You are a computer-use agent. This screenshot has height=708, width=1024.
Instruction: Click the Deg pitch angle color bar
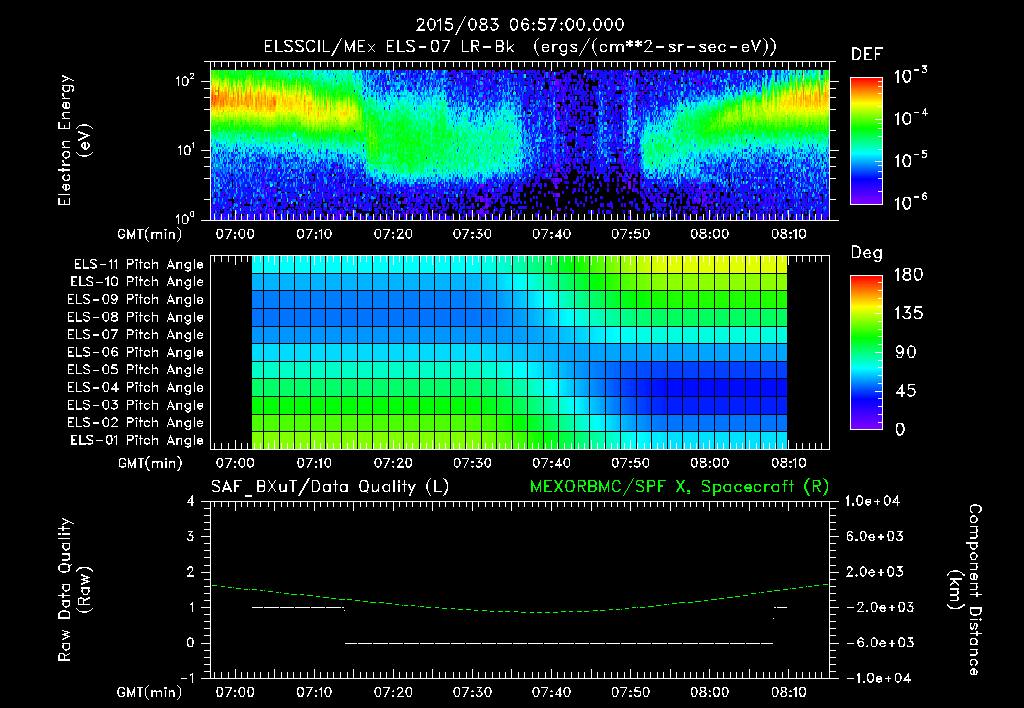tap(866, 352)
